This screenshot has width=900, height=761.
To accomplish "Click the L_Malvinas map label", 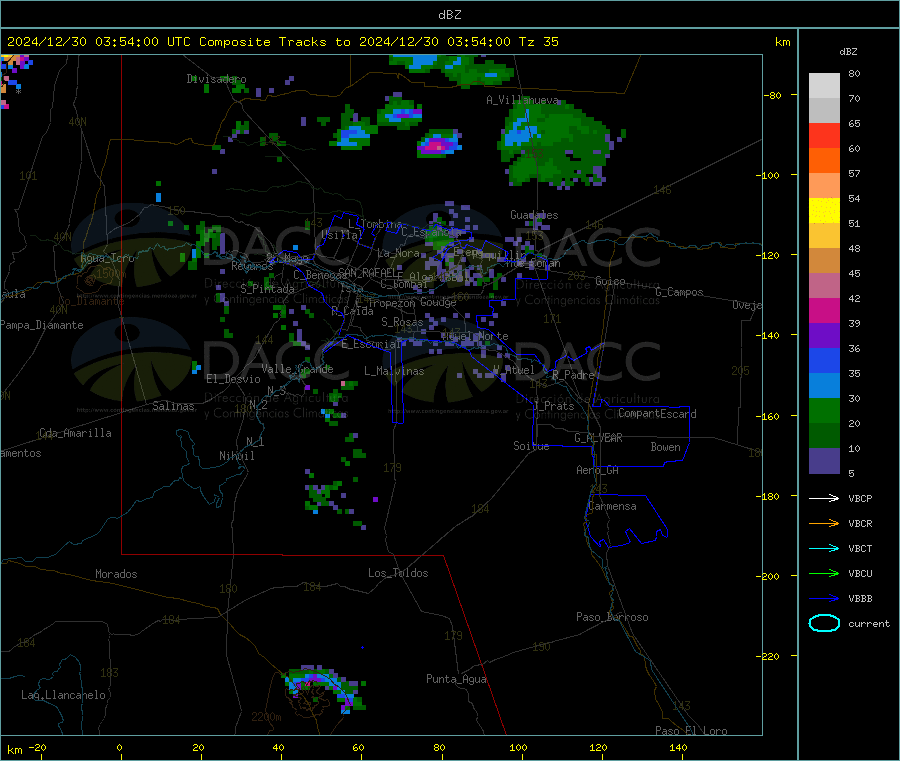I will click(394, 371).
